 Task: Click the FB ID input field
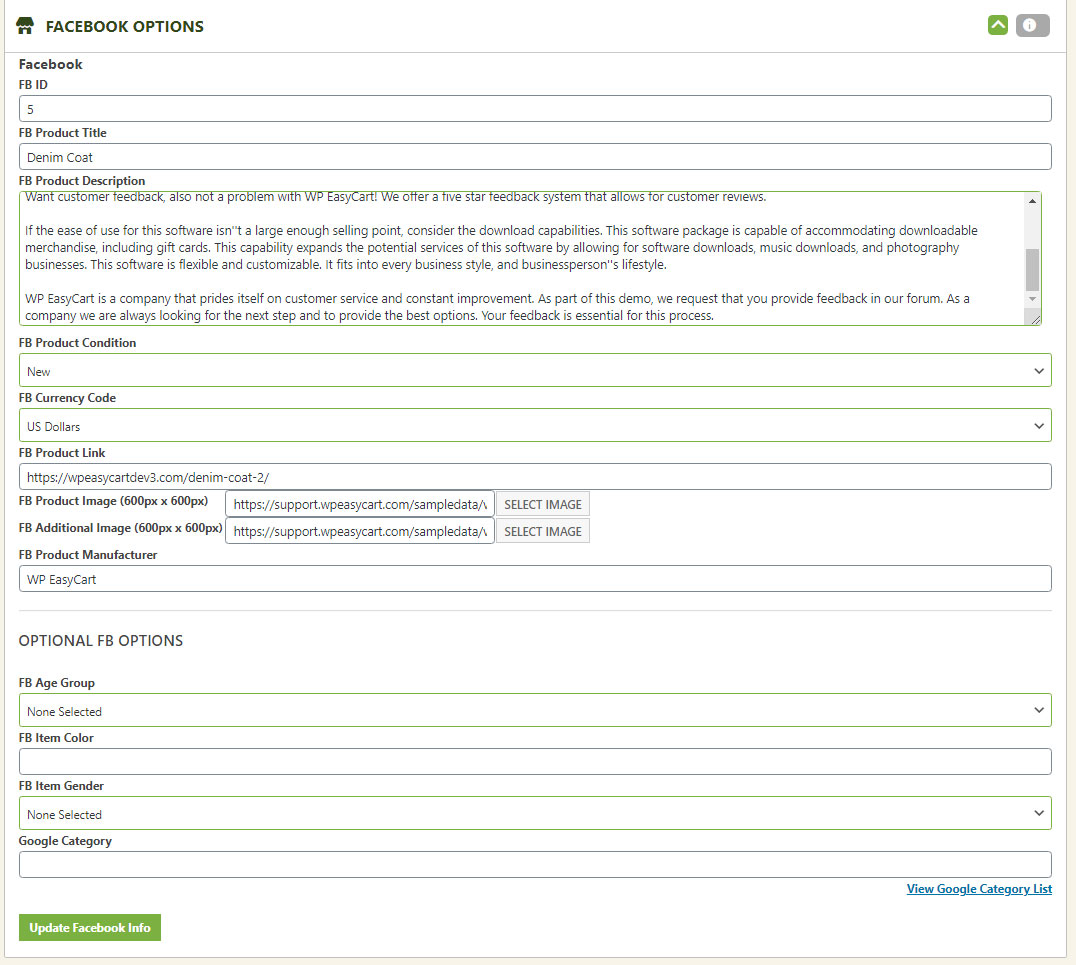pos(535,108)
